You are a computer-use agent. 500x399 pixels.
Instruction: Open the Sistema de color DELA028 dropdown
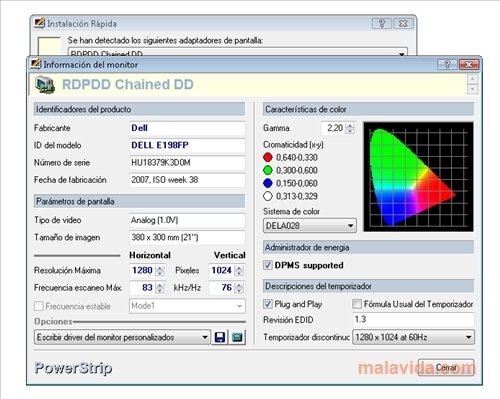(x=310, y=226)
